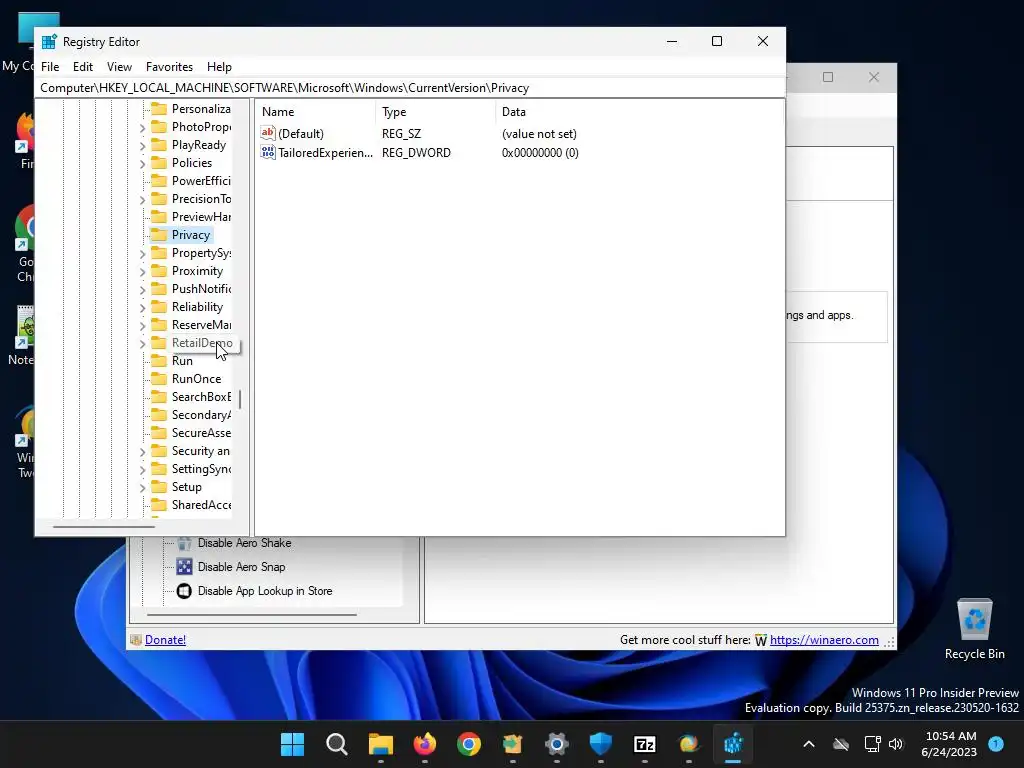Select the Proximity key label
Image resolution: width=1024 pixels, height=768 pixels.
point(197,271)
